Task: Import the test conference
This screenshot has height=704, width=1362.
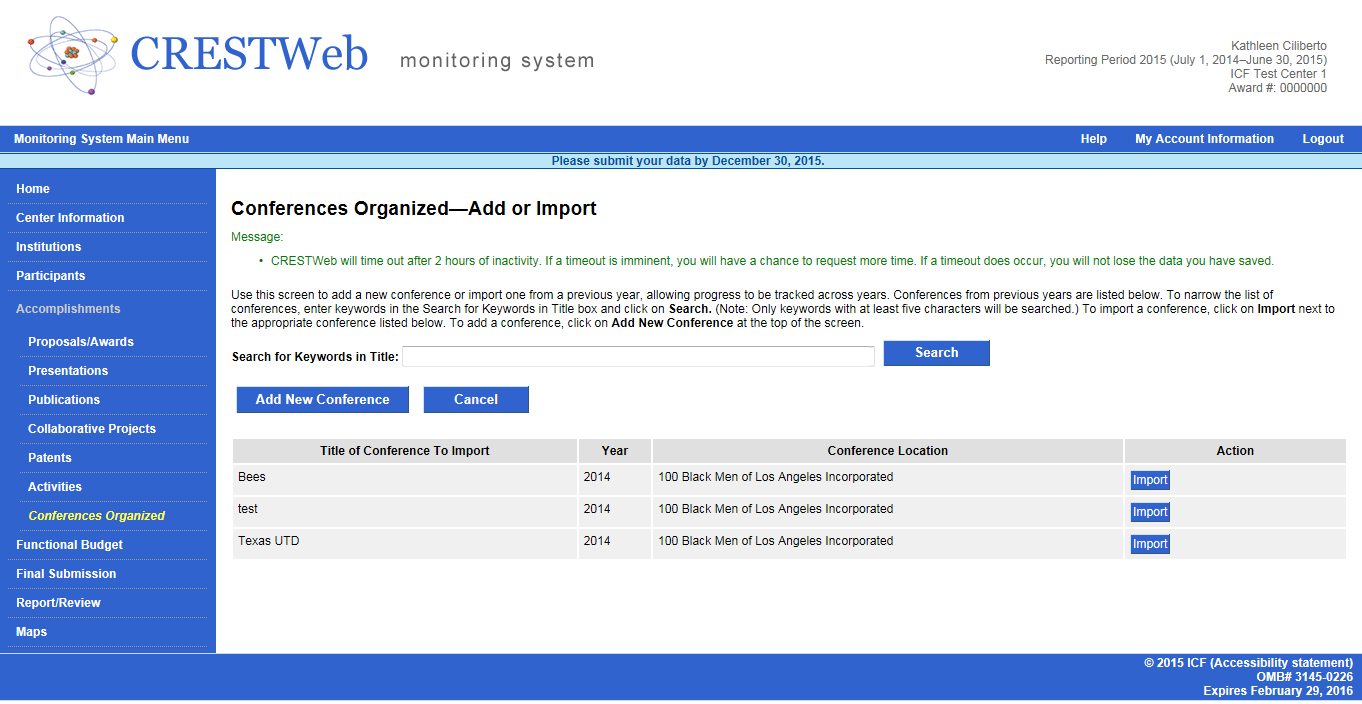Action: click(1150, 512)
